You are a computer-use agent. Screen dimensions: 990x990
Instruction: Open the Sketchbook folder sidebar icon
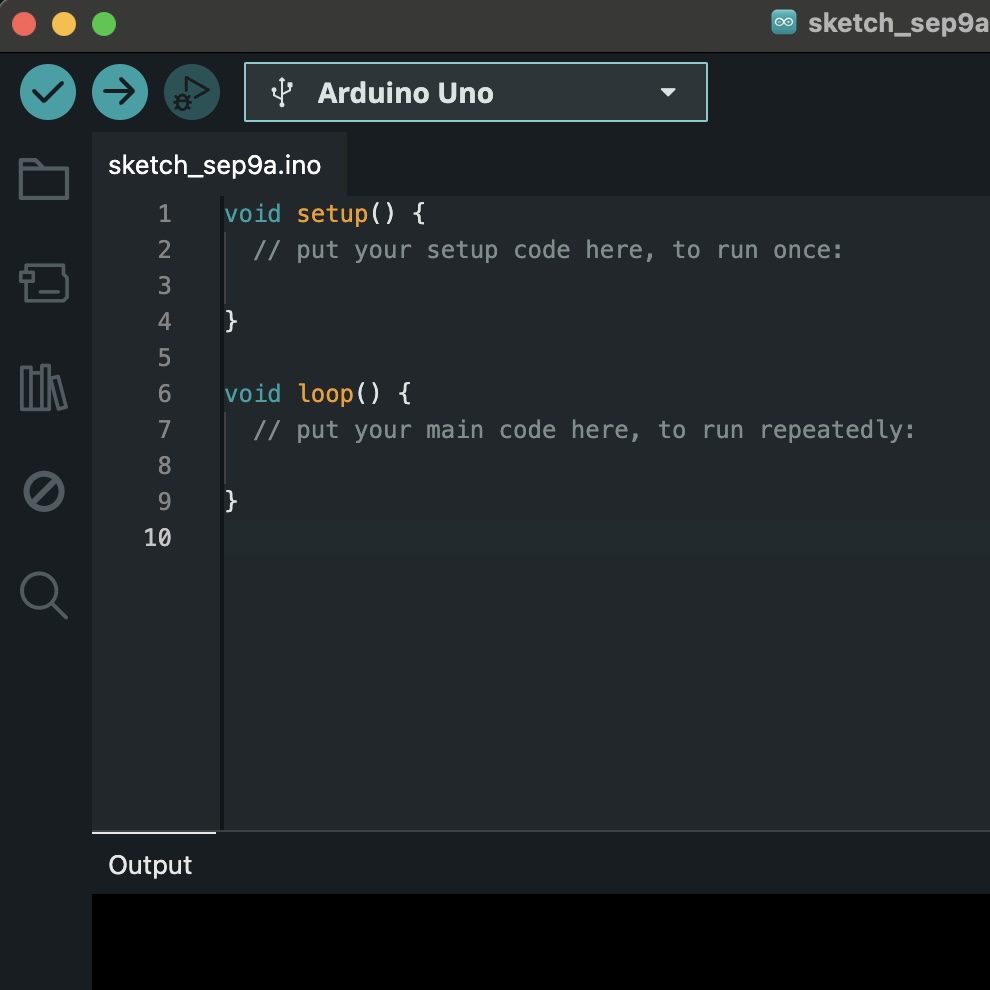click(43, 179)
